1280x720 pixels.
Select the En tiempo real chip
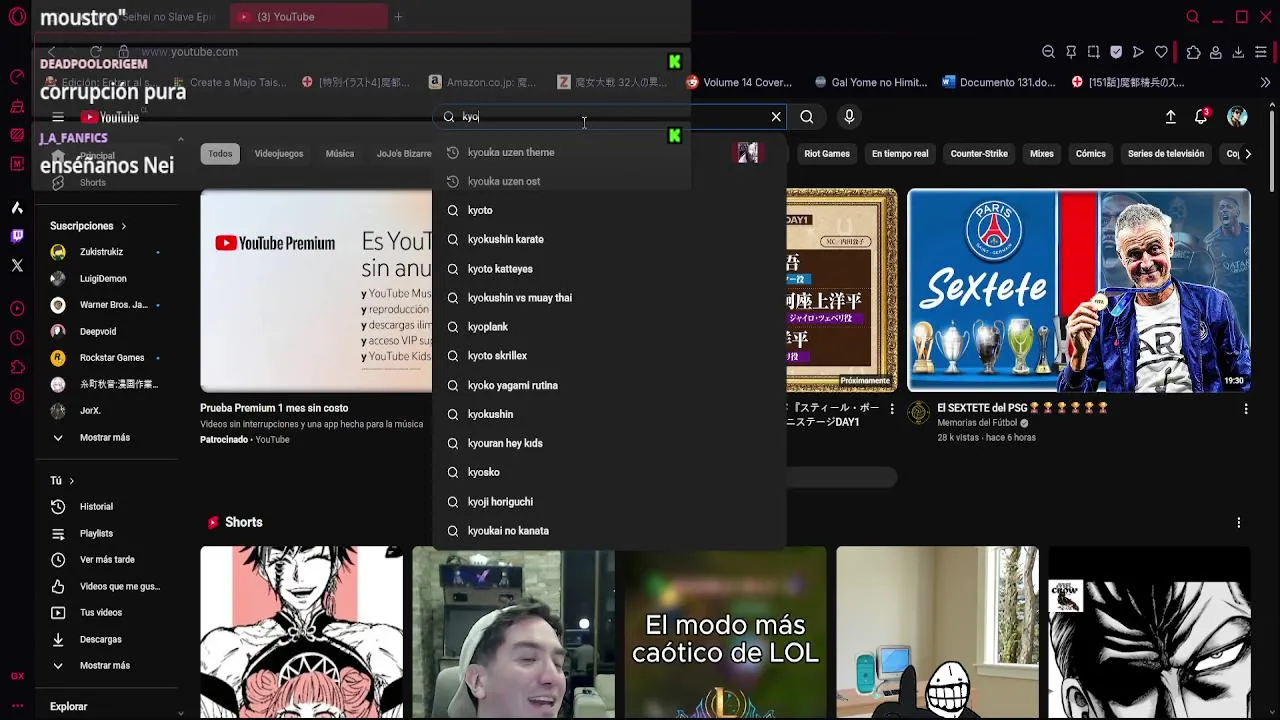tap(900, 154)
